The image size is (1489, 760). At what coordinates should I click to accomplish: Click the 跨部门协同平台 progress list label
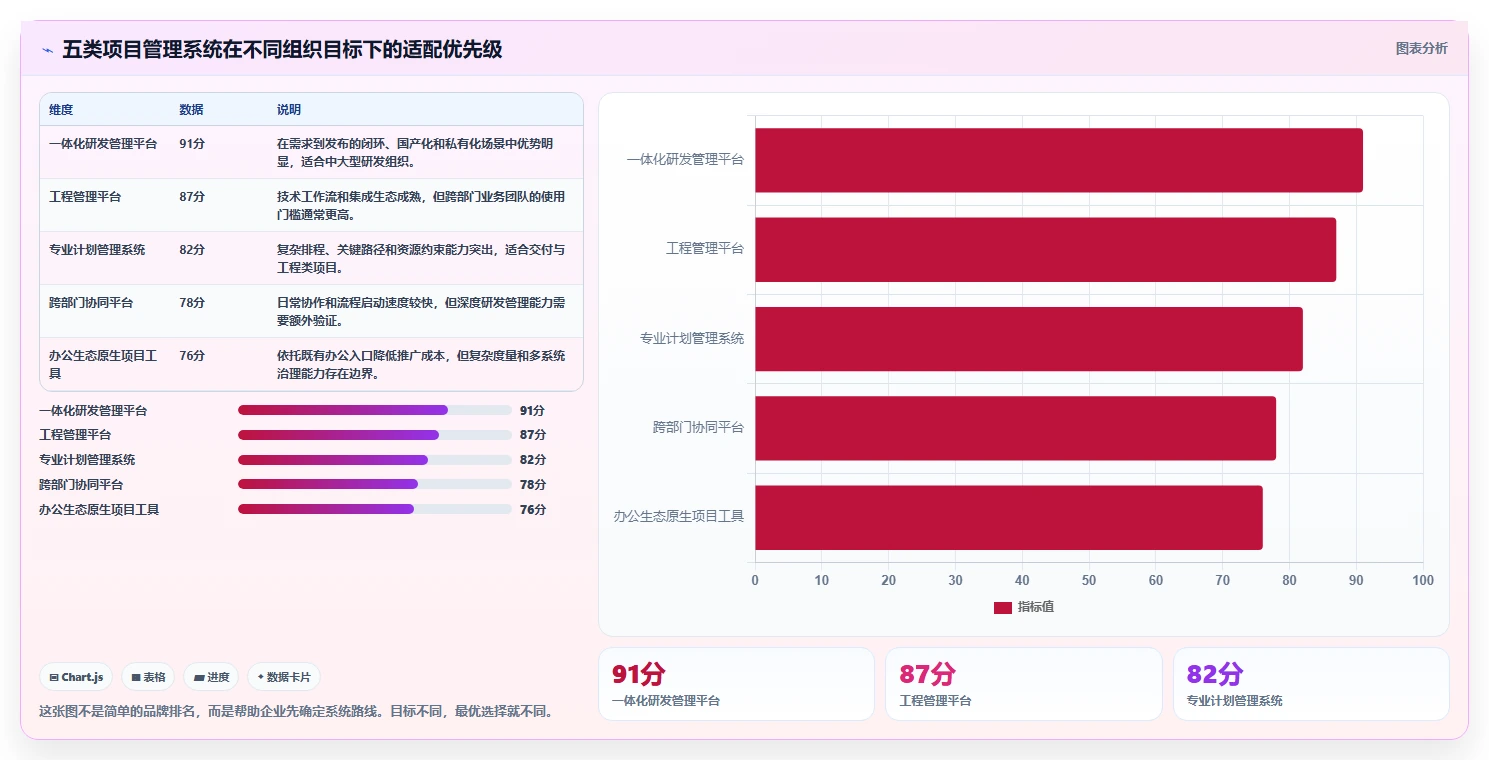coord(81,485)
